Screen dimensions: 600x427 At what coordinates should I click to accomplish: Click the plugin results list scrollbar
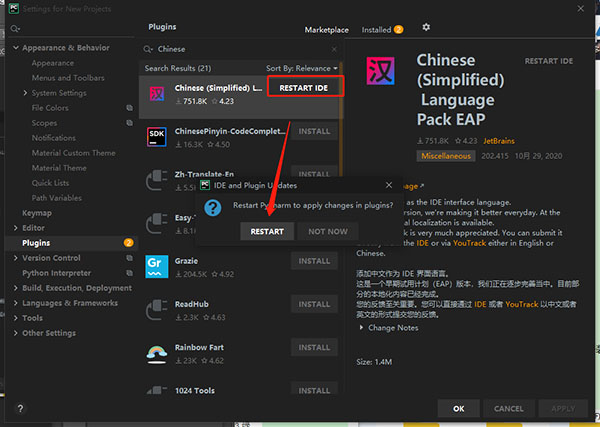(340, 119)
